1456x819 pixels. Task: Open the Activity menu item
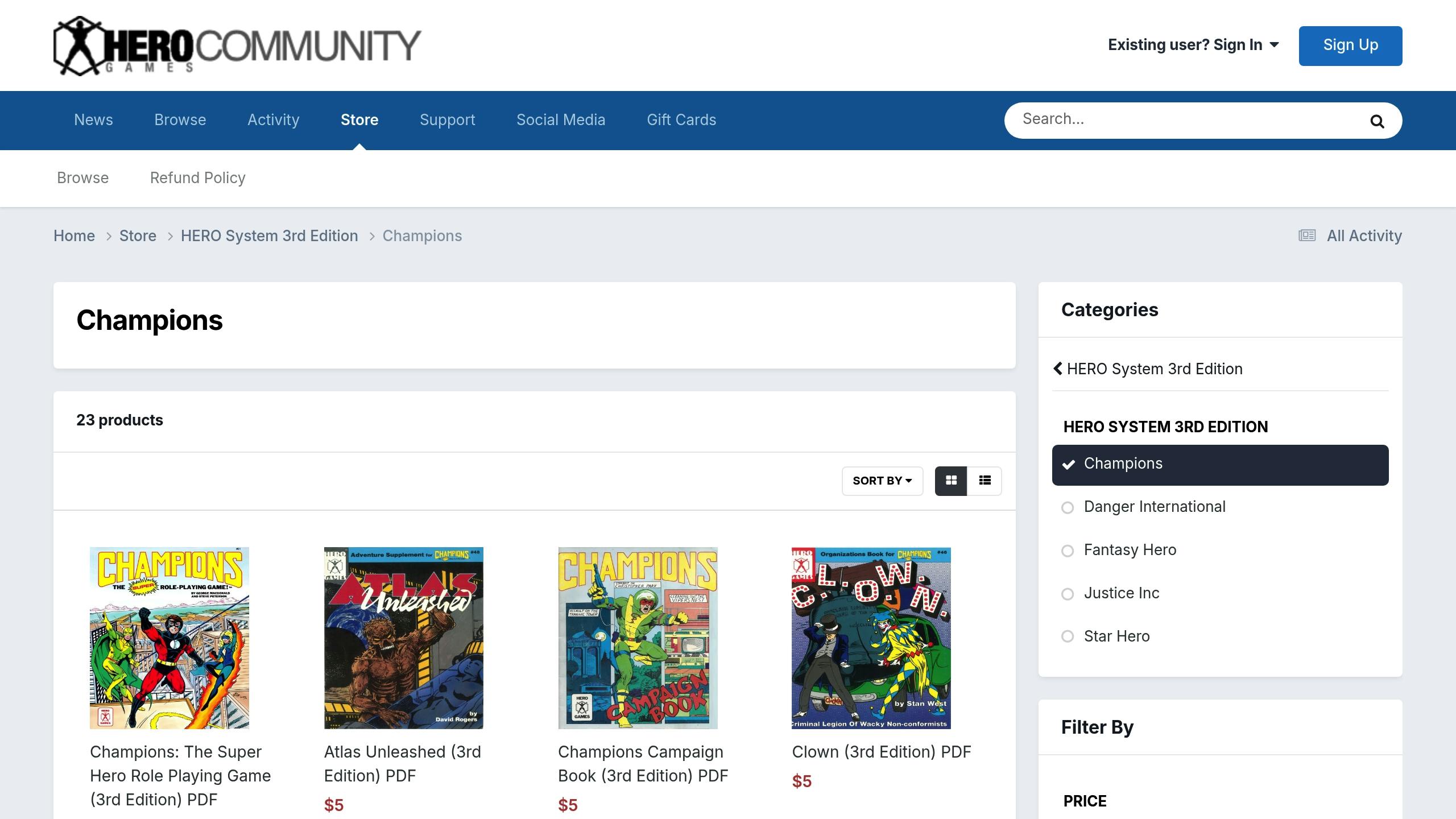point(273,120)
